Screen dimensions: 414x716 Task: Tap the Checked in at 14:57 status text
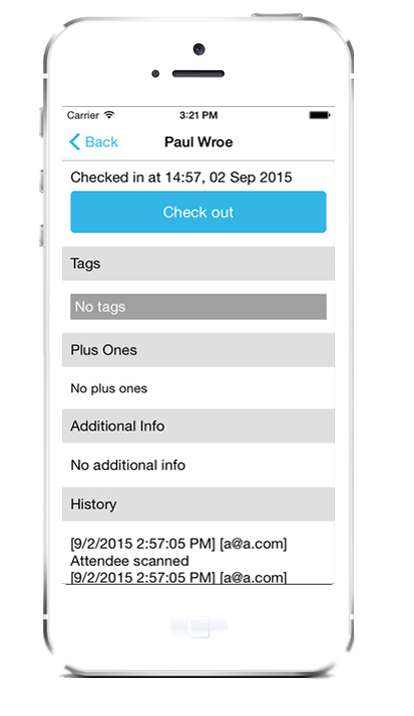tap(181, 177)
